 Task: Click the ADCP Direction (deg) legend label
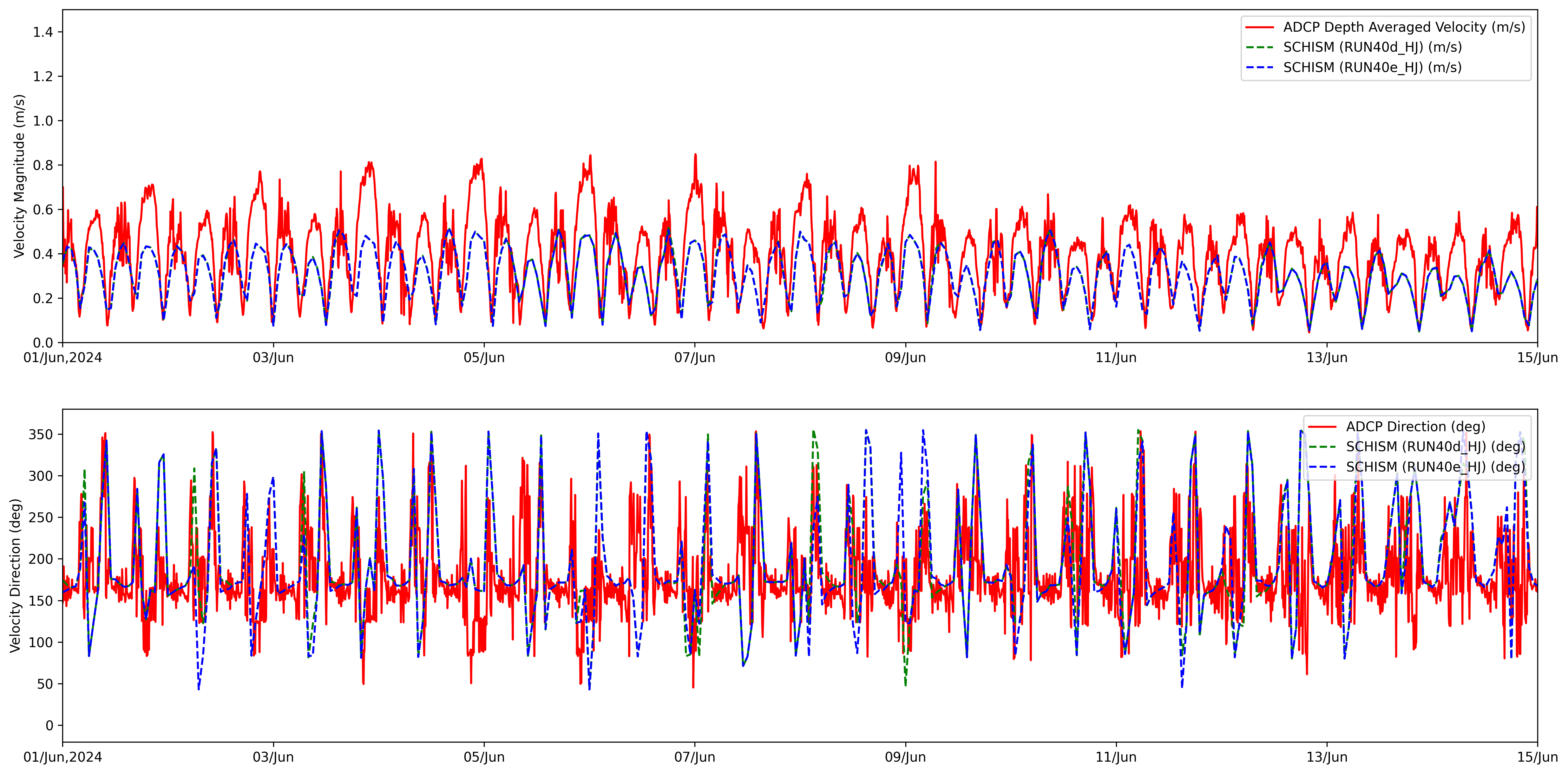click(x=1415, y=426)
